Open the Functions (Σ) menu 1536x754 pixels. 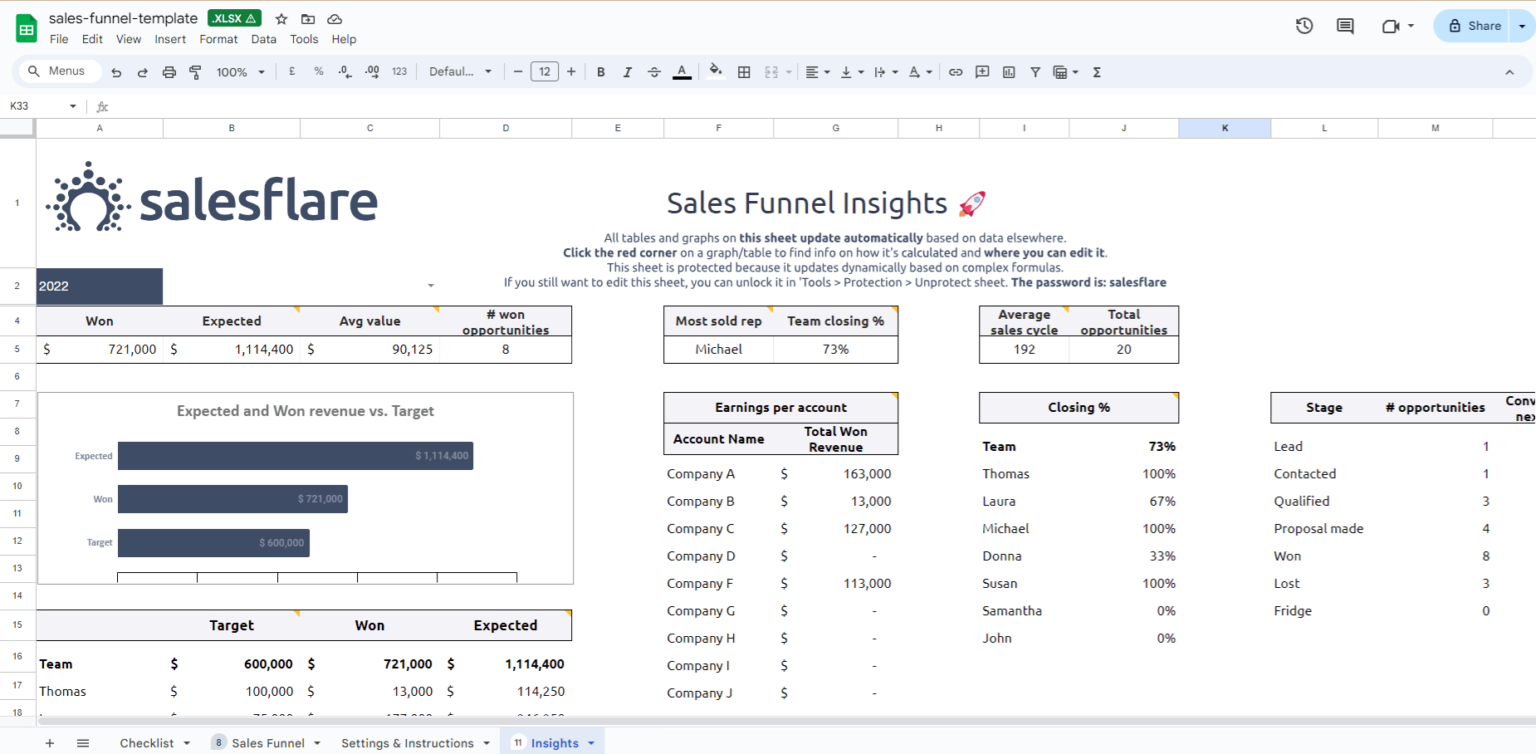pyautogui.click(x=1095, y=71)
